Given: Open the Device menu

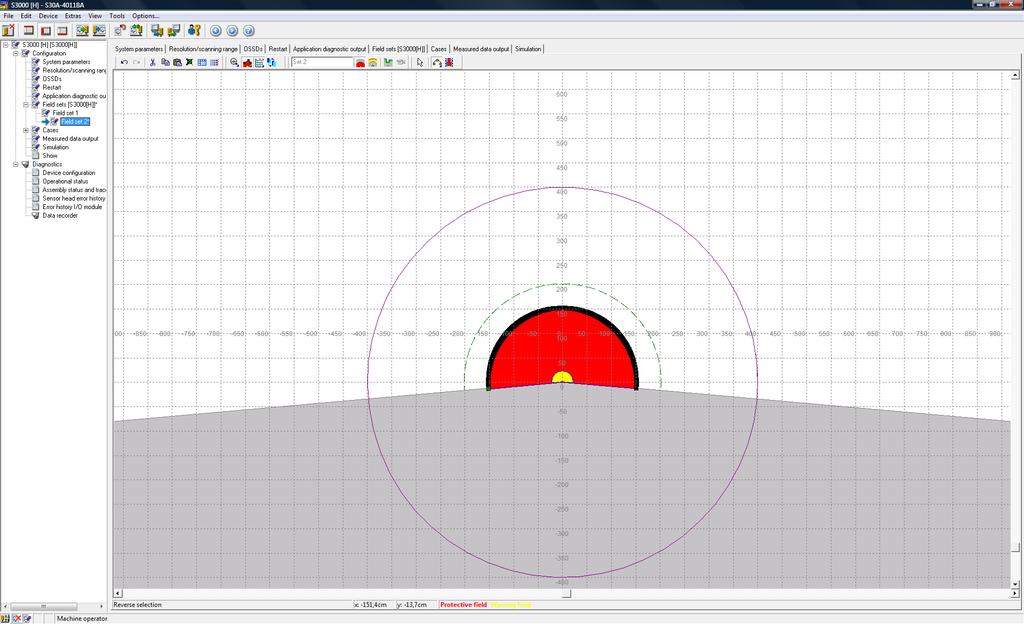Looking at the screenshot, I should 48,16.
